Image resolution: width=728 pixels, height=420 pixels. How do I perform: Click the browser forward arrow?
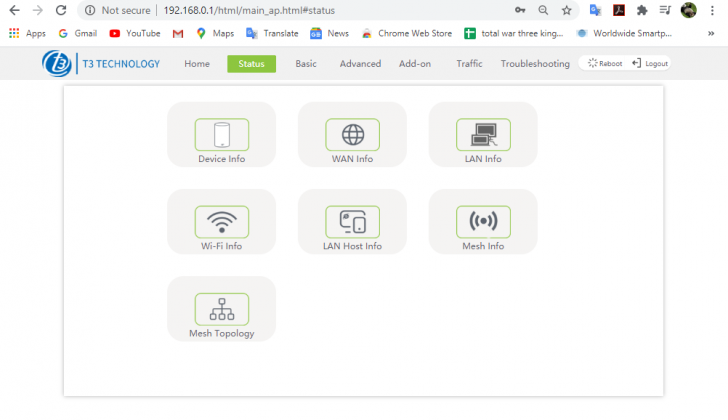coord(38,10)
